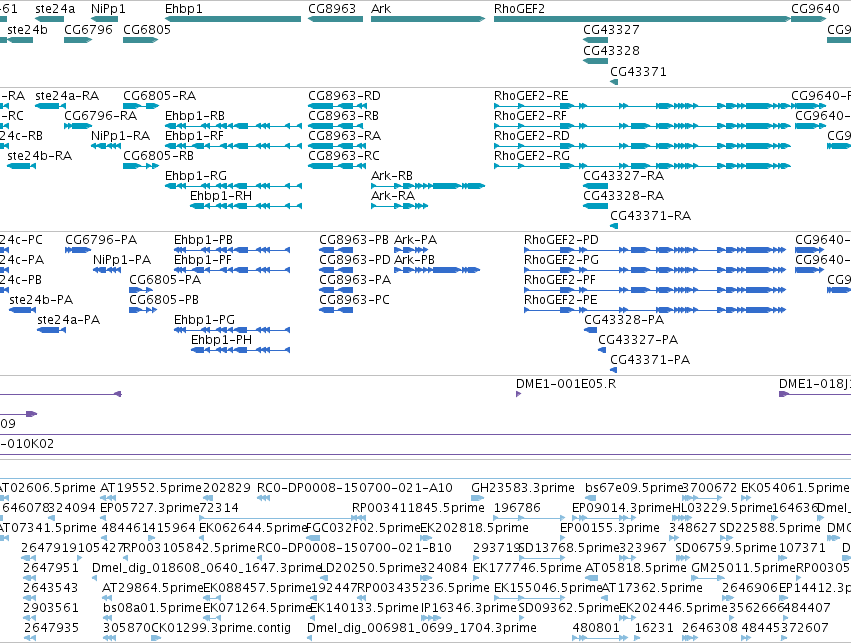The width and height of the screenshot is (851, 643).
Task: Click protein RhoGEF2-PF
Action: pos(655,290)
